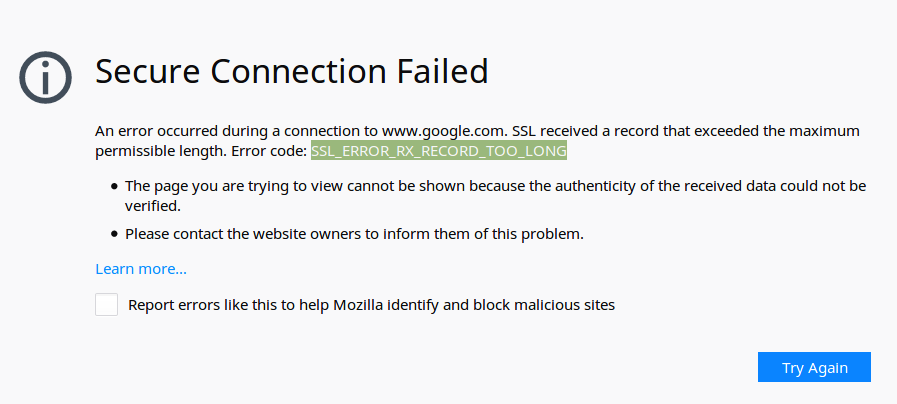Open the "Learn more…" link

point(141,269)
